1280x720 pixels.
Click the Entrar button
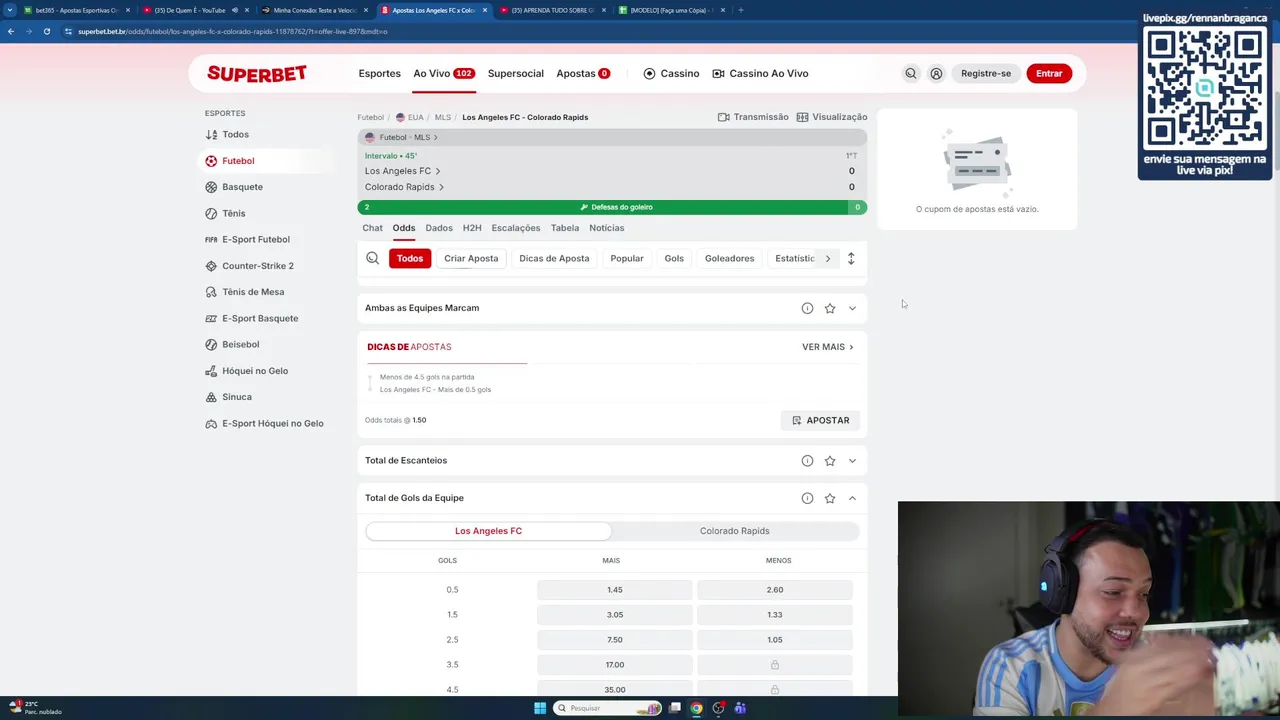pos(1049,73)
